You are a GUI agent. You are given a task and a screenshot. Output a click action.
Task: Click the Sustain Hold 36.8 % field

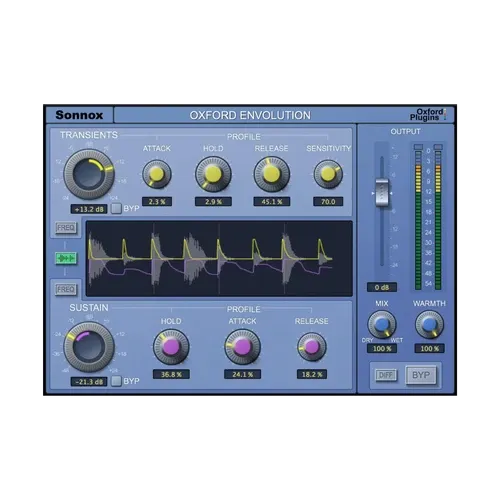click(x=171, y=374)
